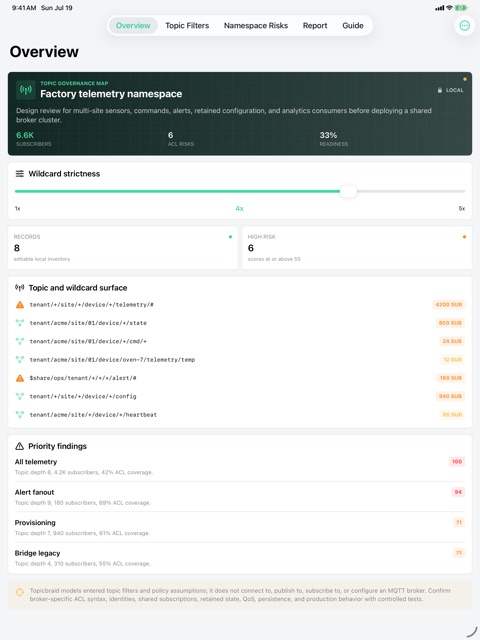Image resolution: width=480 pixels, height=640 pixels.
Task: Tap the cellular signal icon in status bar
Action: (x=440, y=8)
